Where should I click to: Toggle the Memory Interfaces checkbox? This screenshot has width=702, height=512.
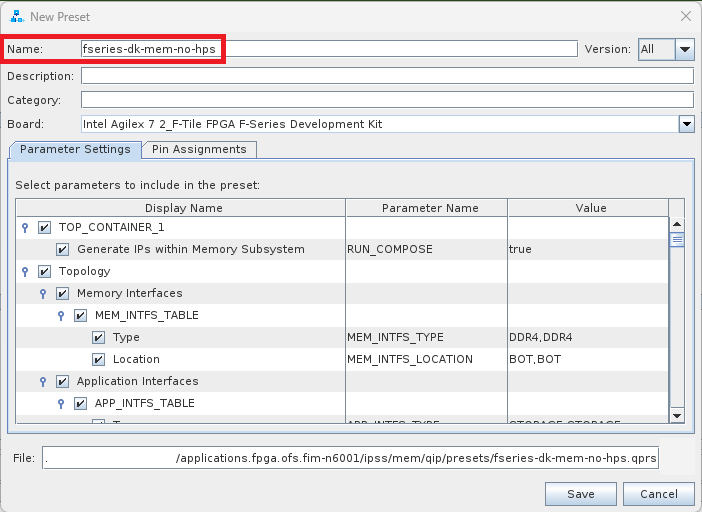[62, 293]
